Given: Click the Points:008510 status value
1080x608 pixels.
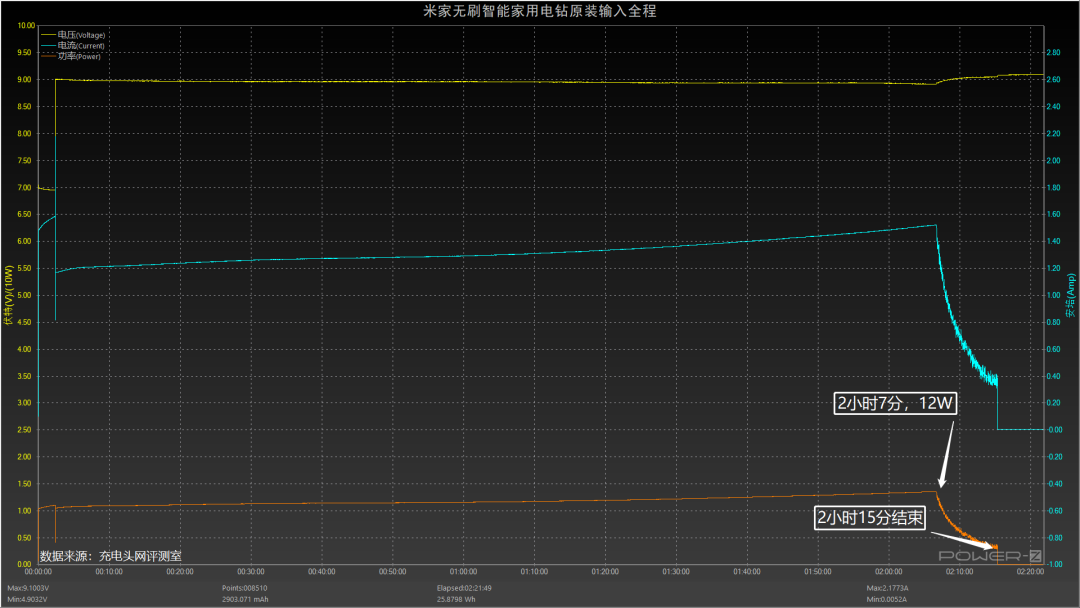Looking at the screenshot, I should pyautogui.click(x=245, y=588).
